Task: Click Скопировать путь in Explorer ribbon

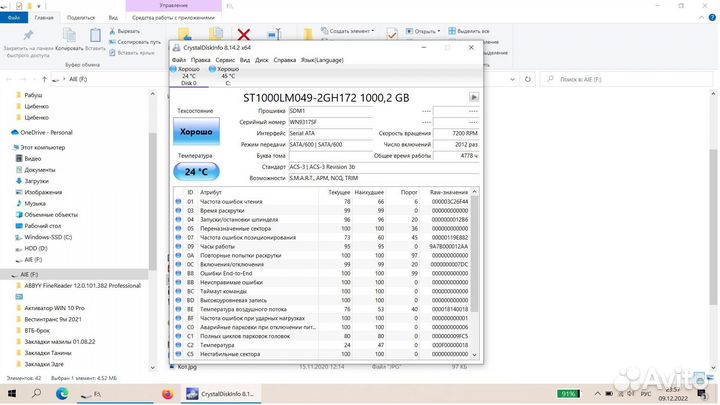Action: [135, 42]
